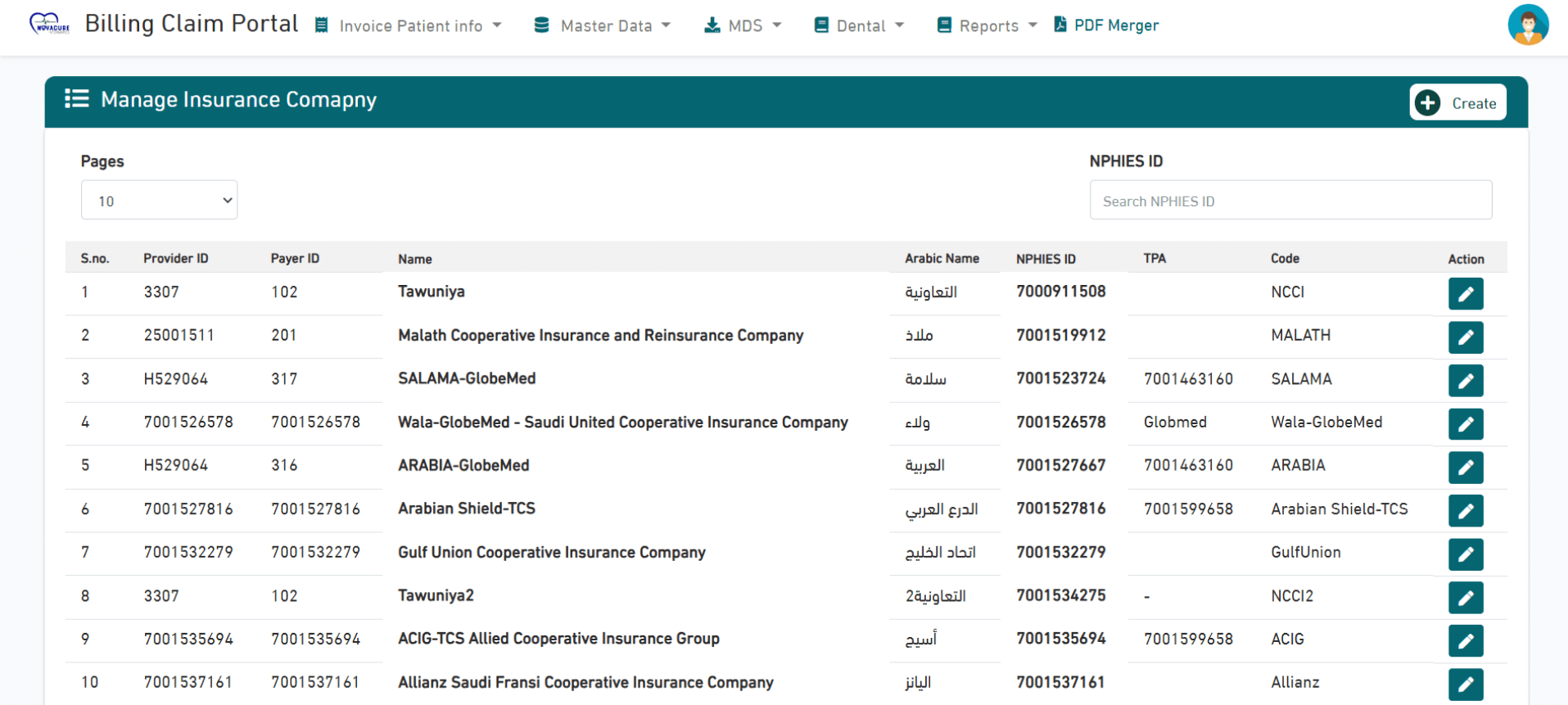Click the Master Data database icon
The width and height of the screenshot is (1568, 705).
541,25
